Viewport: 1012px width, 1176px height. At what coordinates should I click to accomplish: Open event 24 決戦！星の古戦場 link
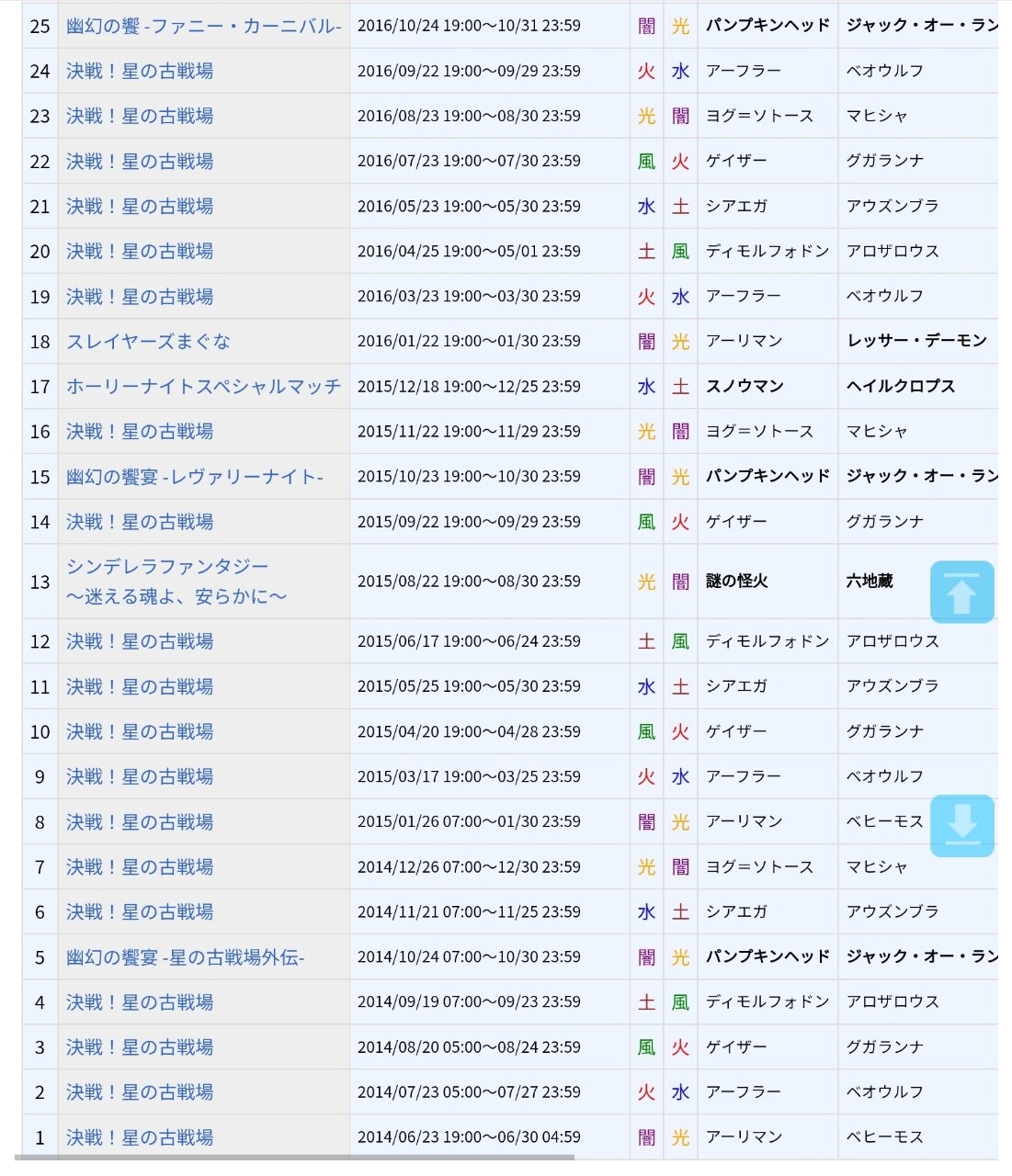[x=140, y=71]
